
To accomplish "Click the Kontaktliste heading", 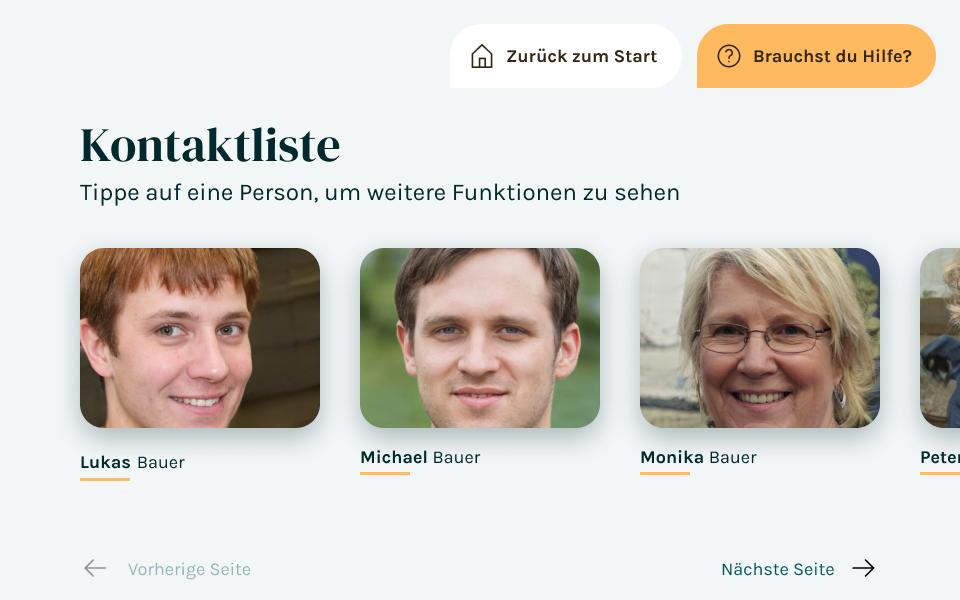I will click(x=210, y=146).
